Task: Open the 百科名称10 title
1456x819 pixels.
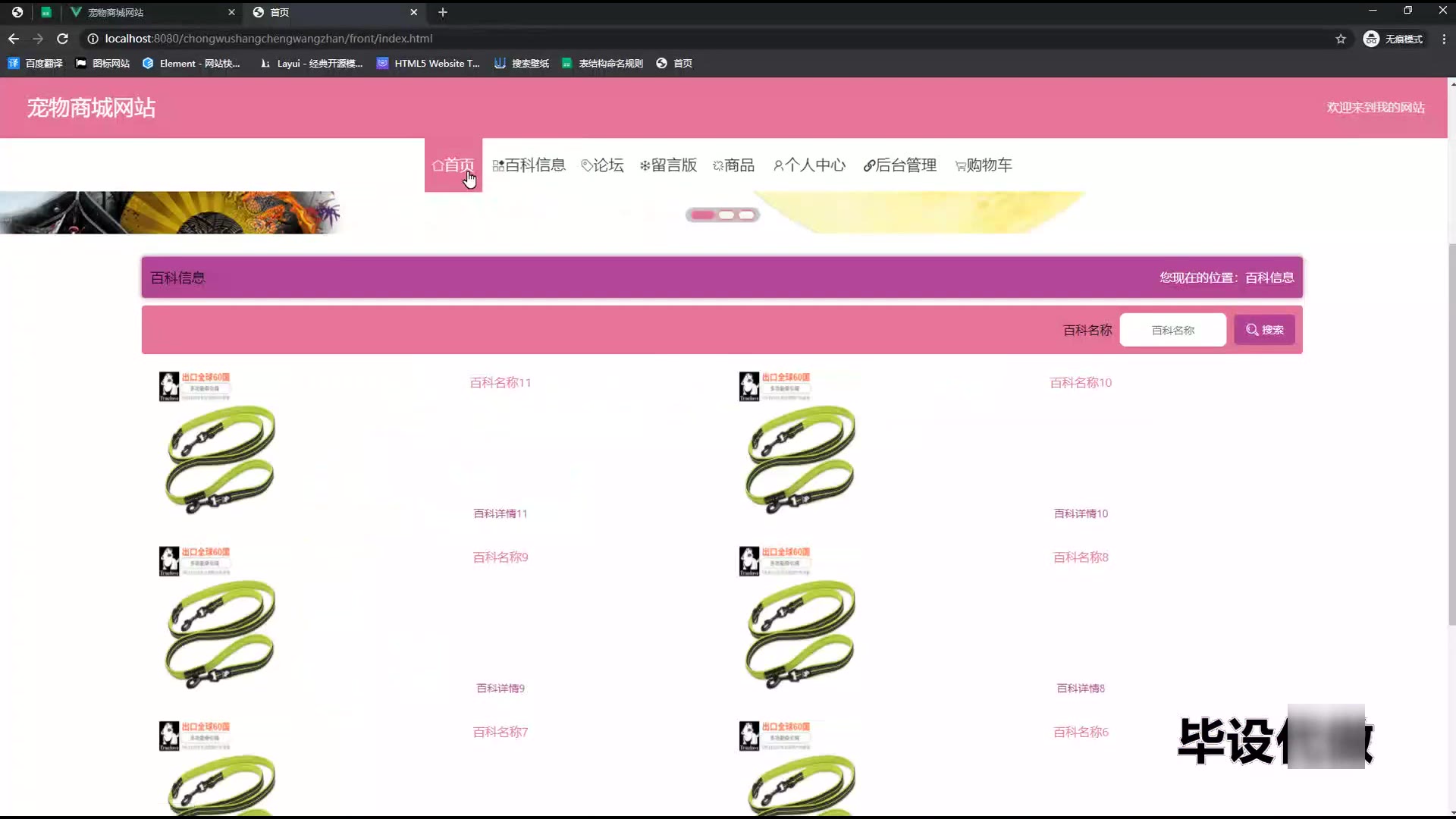Action: pyautogui.click(x=1081, y=383)
